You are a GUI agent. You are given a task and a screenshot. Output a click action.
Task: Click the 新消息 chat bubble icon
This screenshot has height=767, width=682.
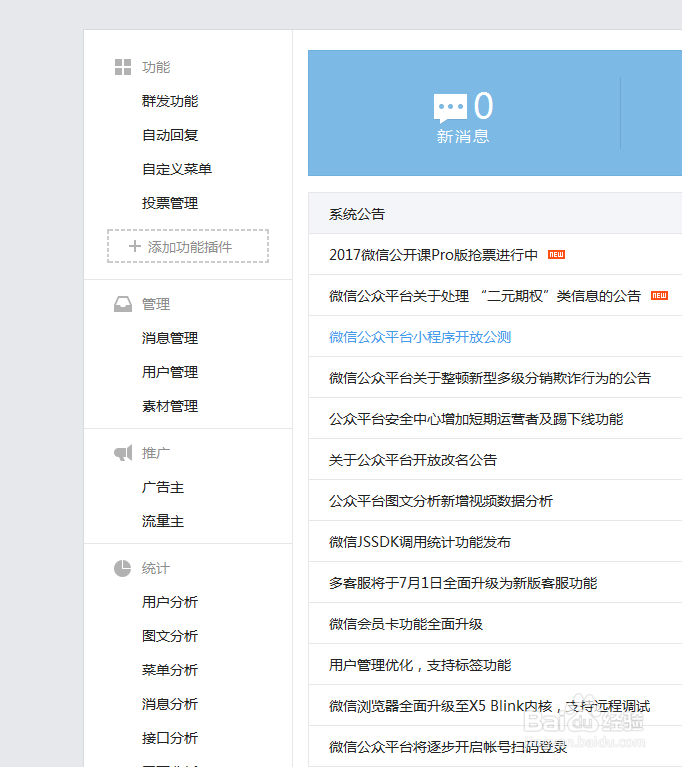[450, 108]
